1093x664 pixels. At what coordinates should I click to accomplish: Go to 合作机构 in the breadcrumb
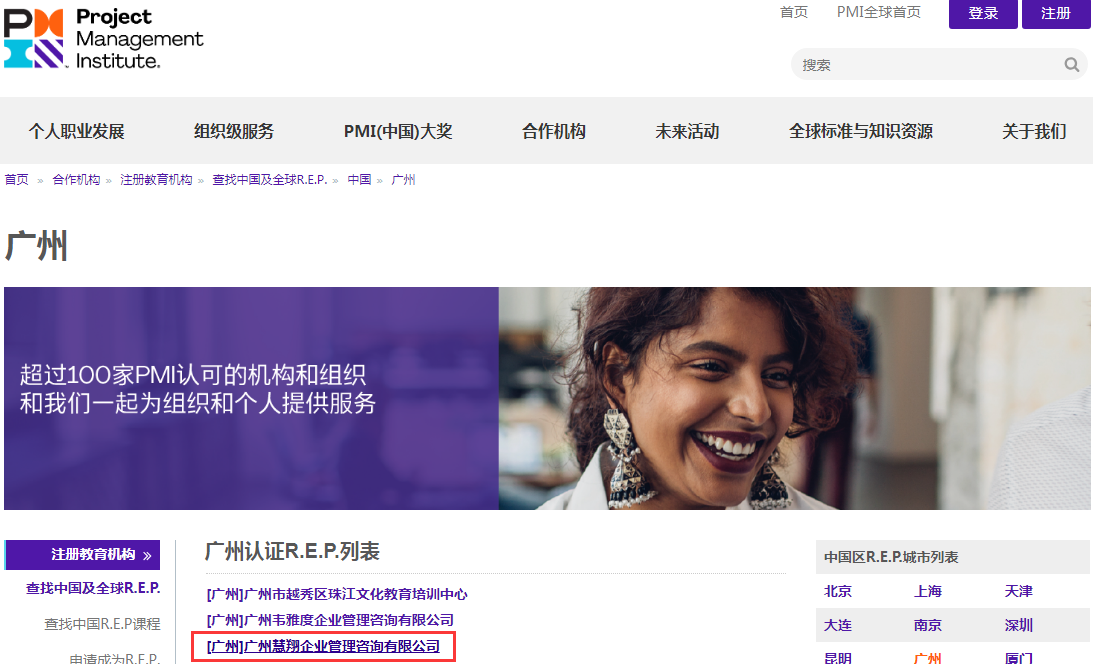[x=76, y=180]
